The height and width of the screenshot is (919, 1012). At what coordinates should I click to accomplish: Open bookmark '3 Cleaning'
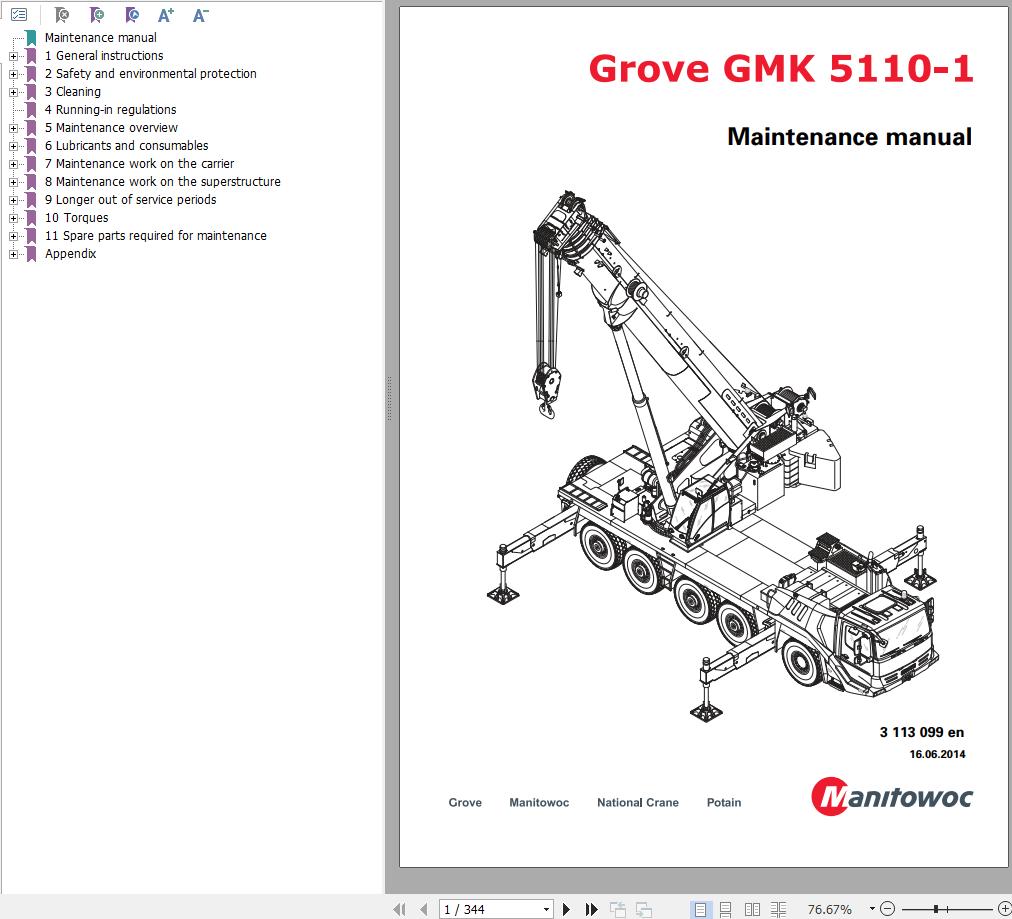[x=72, y=92]
